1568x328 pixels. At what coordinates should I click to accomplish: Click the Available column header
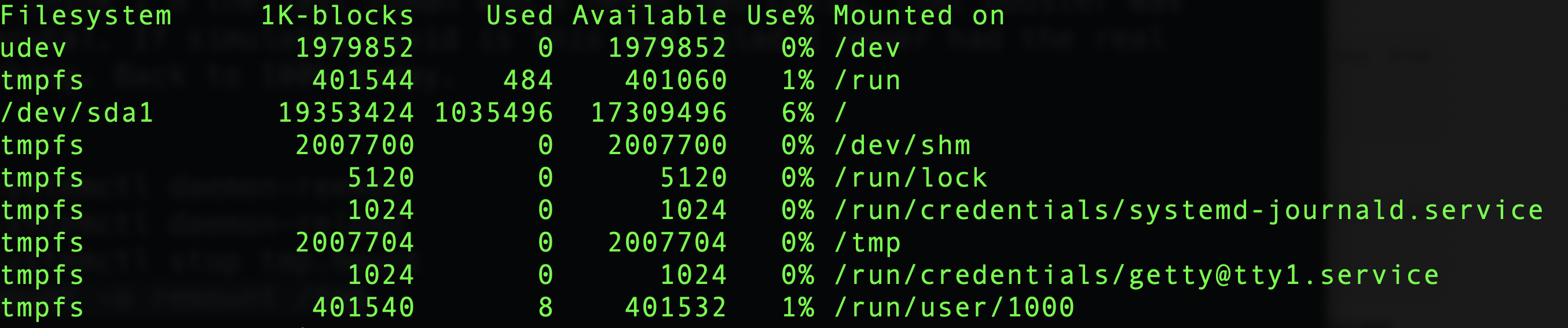coord(650,16)
